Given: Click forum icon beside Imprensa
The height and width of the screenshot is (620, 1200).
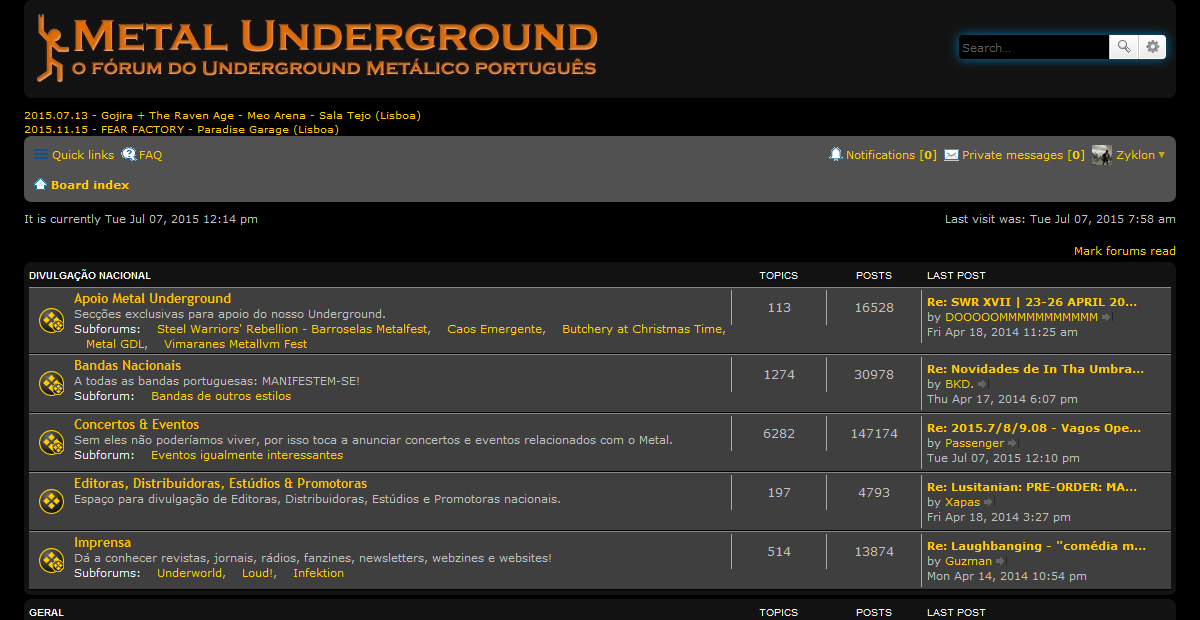Looking at the screenshot, I should click(x=52, y=559).
